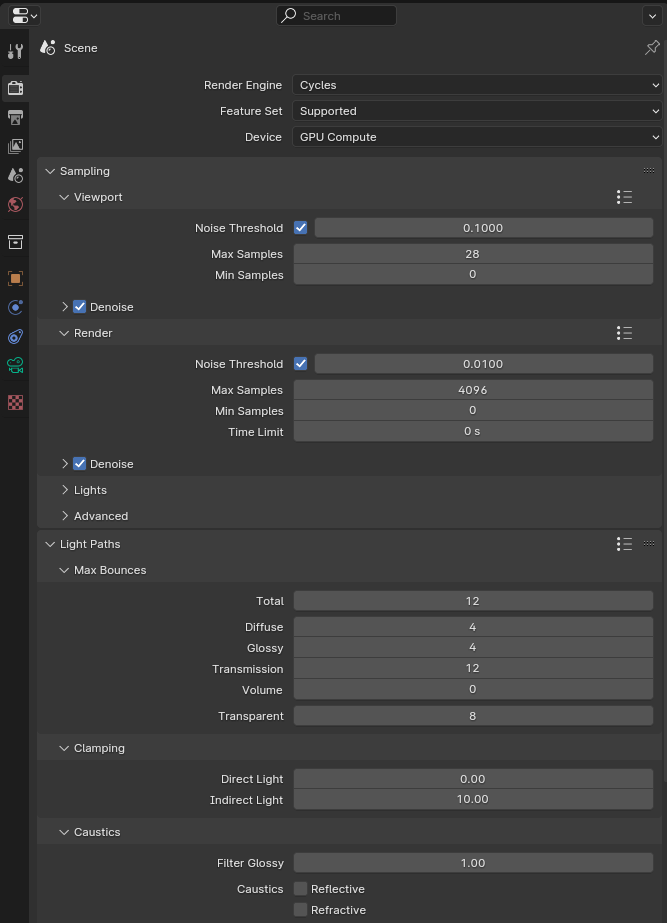Open the Tool properties tab
The image size is (667, 923).
point(15,52)
